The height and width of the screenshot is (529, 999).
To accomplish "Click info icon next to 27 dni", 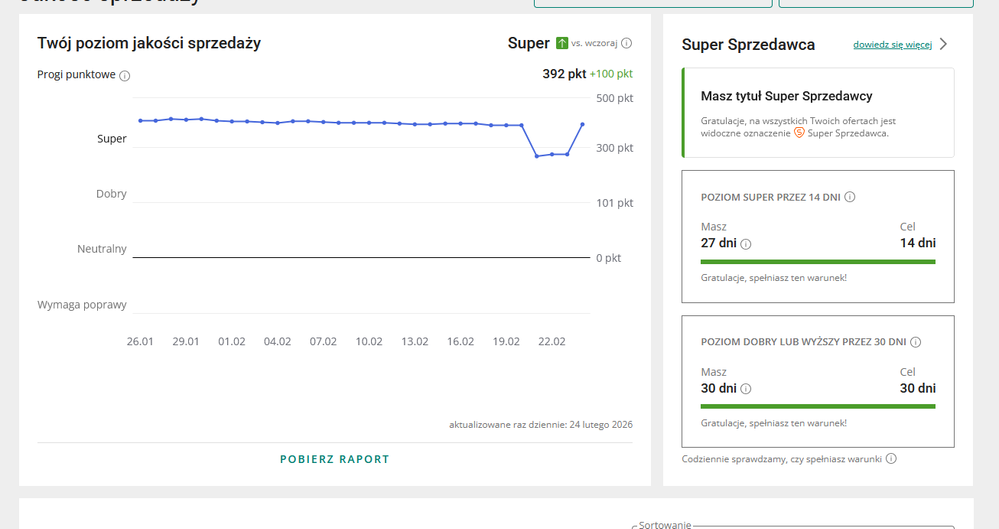I will [x=746, y=244].
